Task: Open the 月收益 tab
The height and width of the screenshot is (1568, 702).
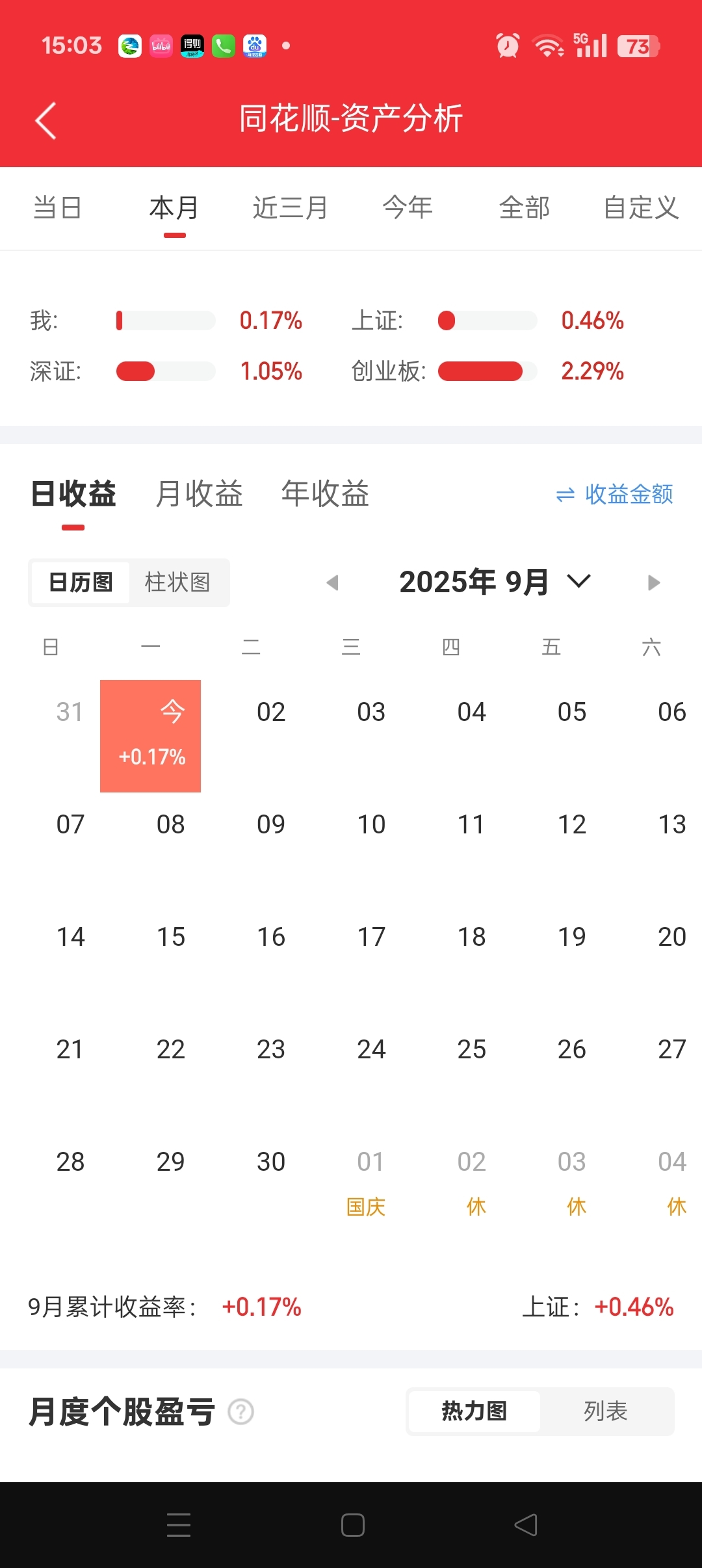Action: coord(199,493)
